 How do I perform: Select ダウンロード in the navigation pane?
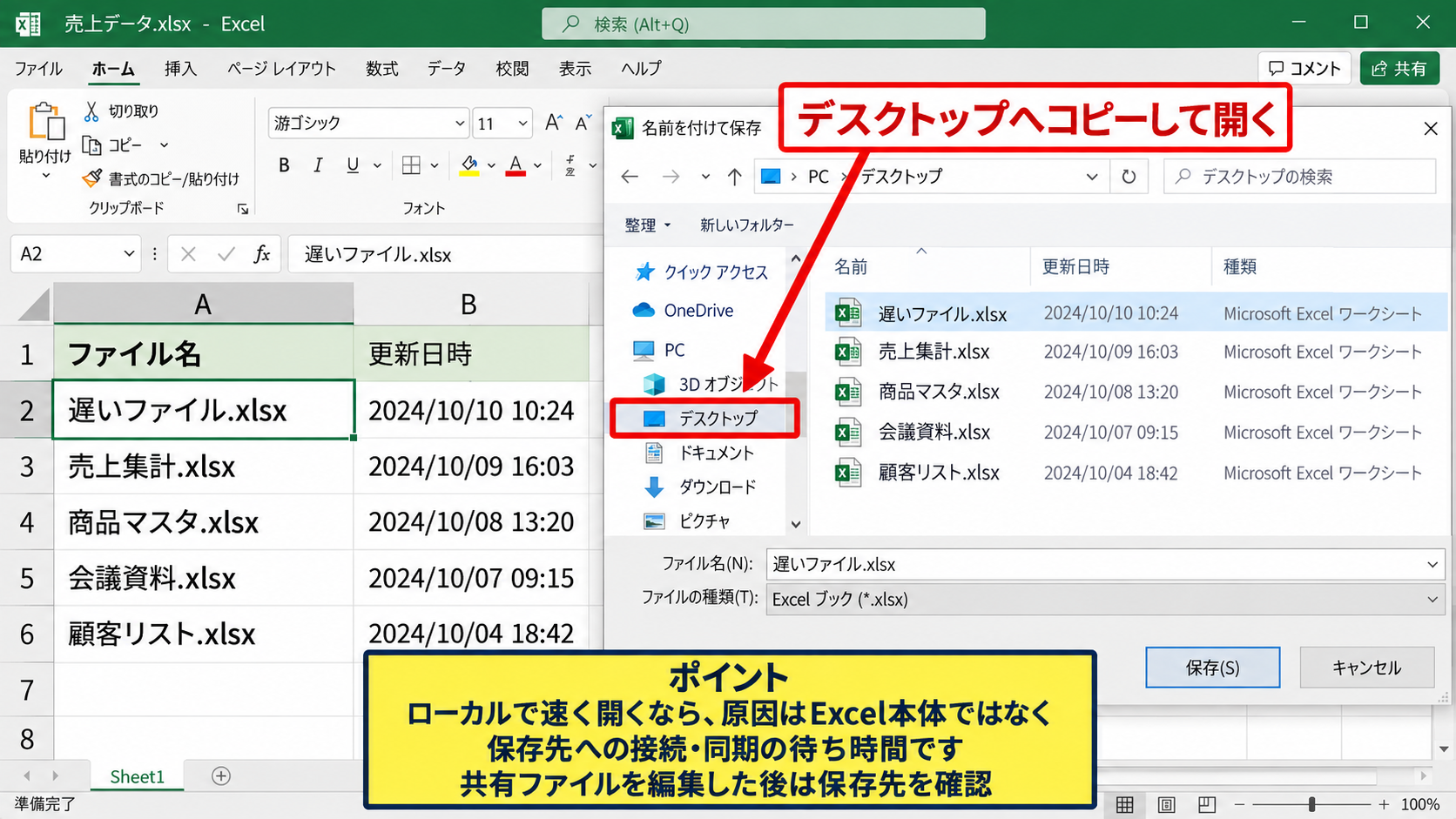pos(699,487)
